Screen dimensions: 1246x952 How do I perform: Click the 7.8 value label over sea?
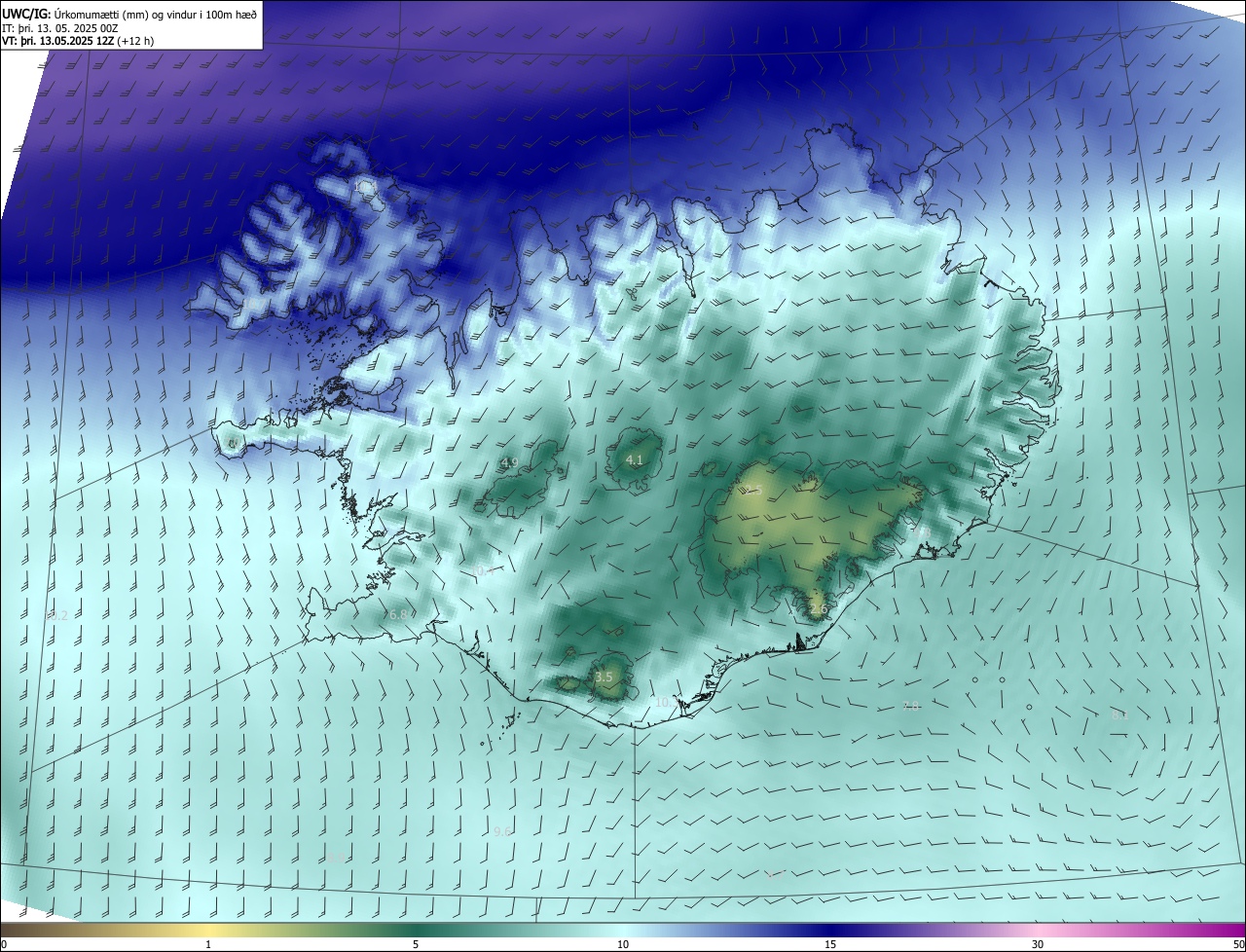(910, 706)
